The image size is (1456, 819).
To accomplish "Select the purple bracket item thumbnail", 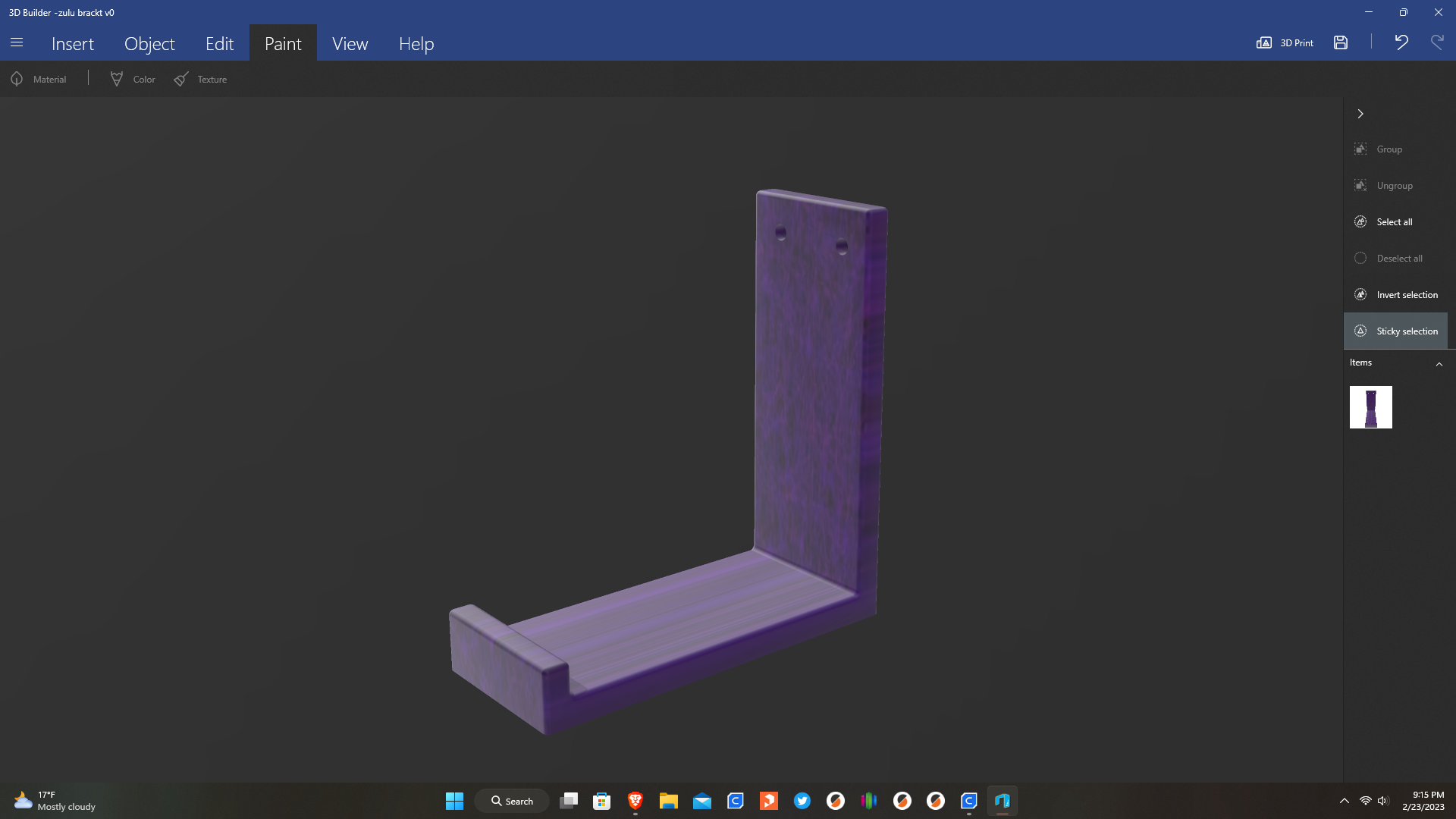I will click(x=1370, y=407).
